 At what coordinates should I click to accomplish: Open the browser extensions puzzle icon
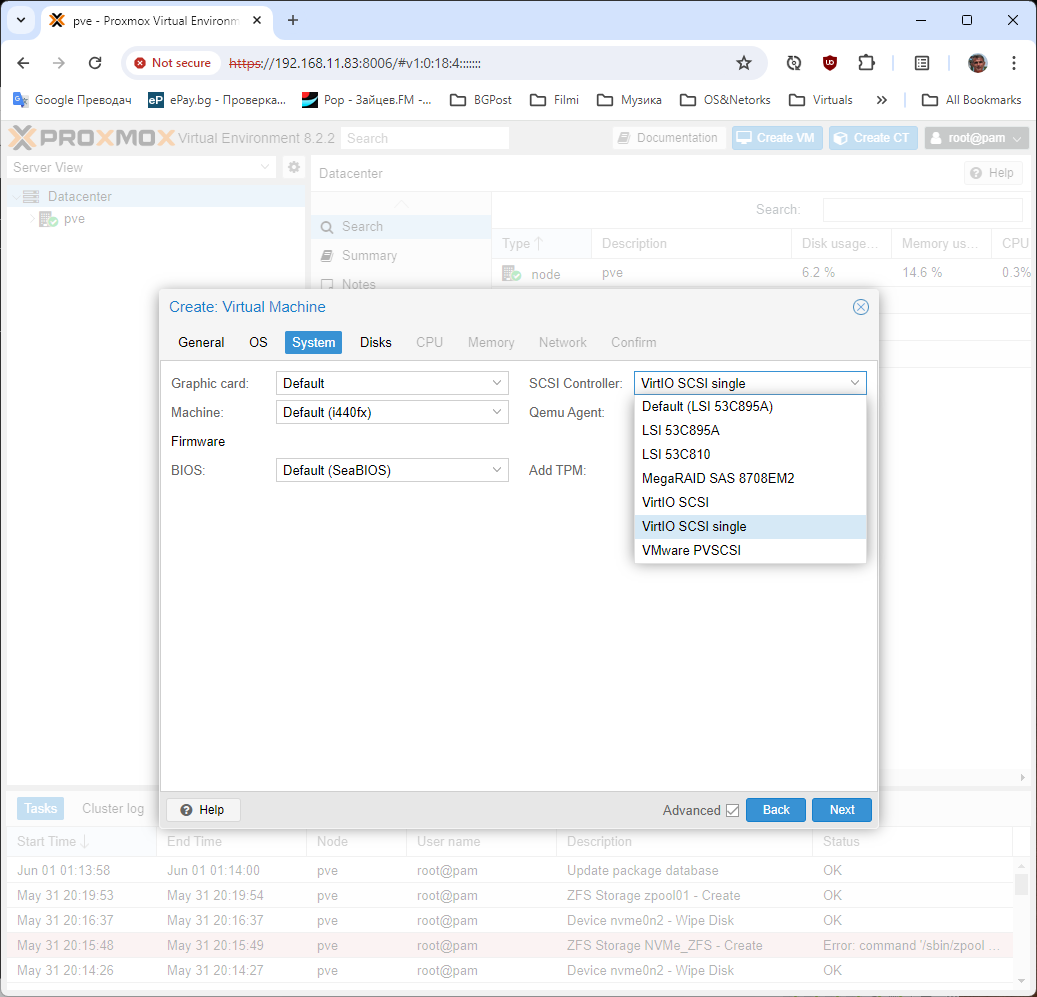click(x=866, y=63)
